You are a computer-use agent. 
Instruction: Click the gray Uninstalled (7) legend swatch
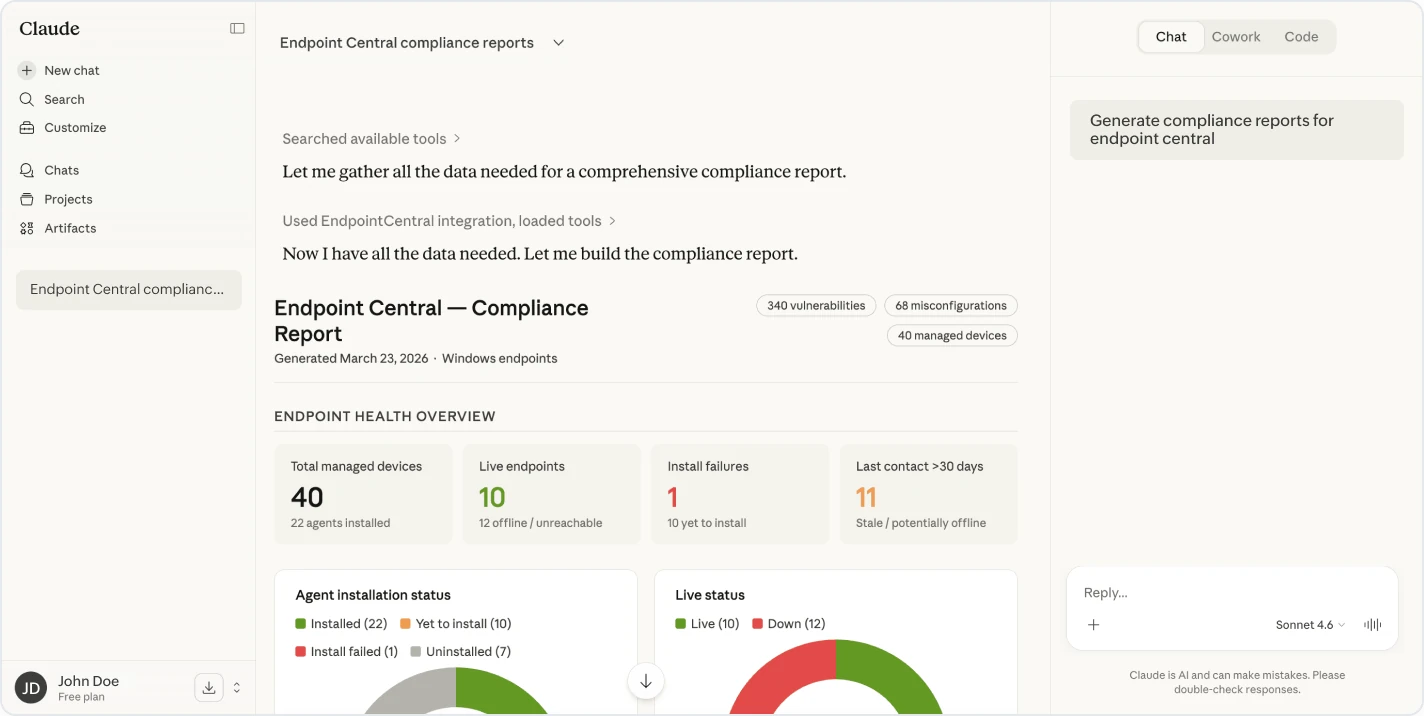(415, 652)
